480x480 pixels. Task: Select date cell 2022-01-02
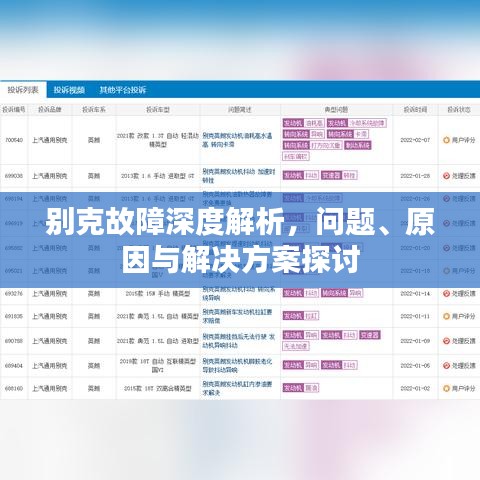click(x=415, y=388)
